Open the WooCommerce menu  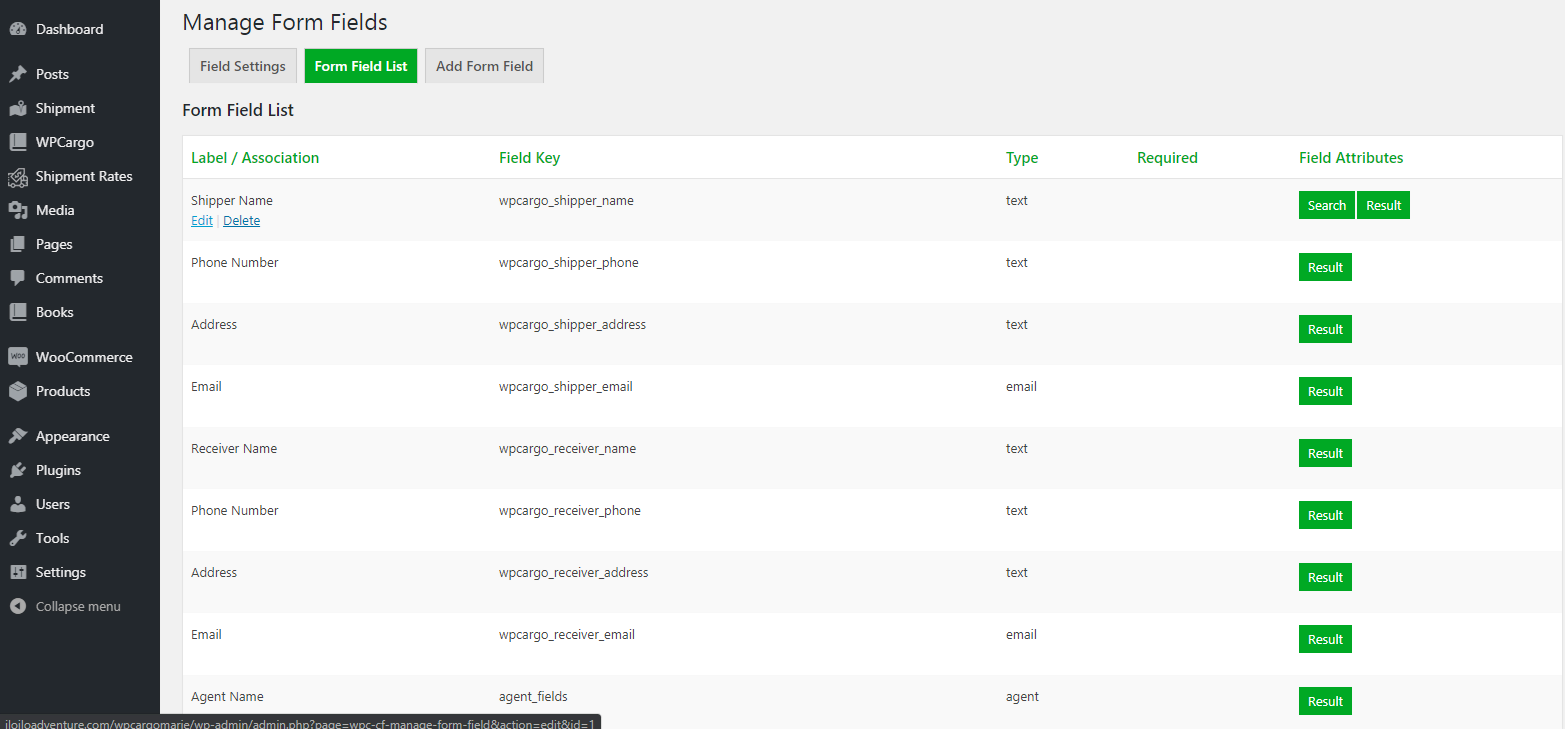point(80,357)
